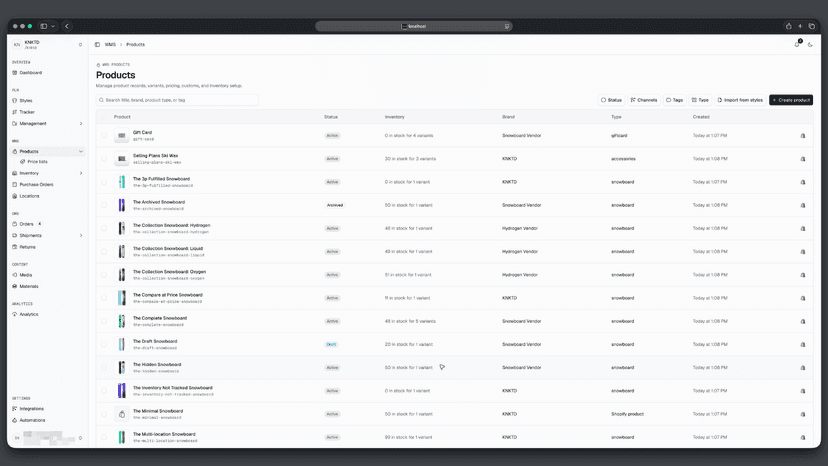Delete The Archived Snowboard row
The image size is (828, 466).
pos(803,206)
